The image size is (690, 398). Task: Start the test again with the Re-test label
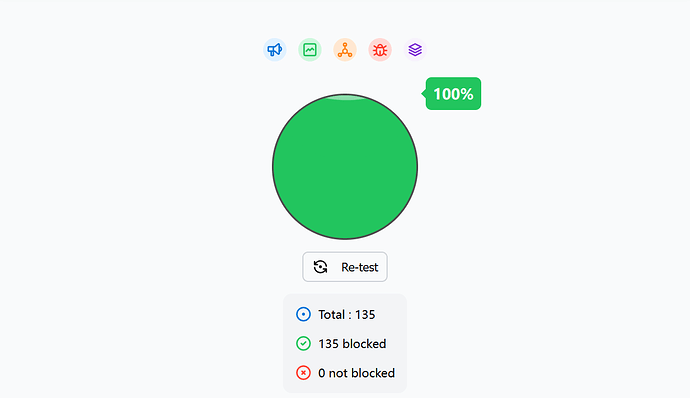360,267
